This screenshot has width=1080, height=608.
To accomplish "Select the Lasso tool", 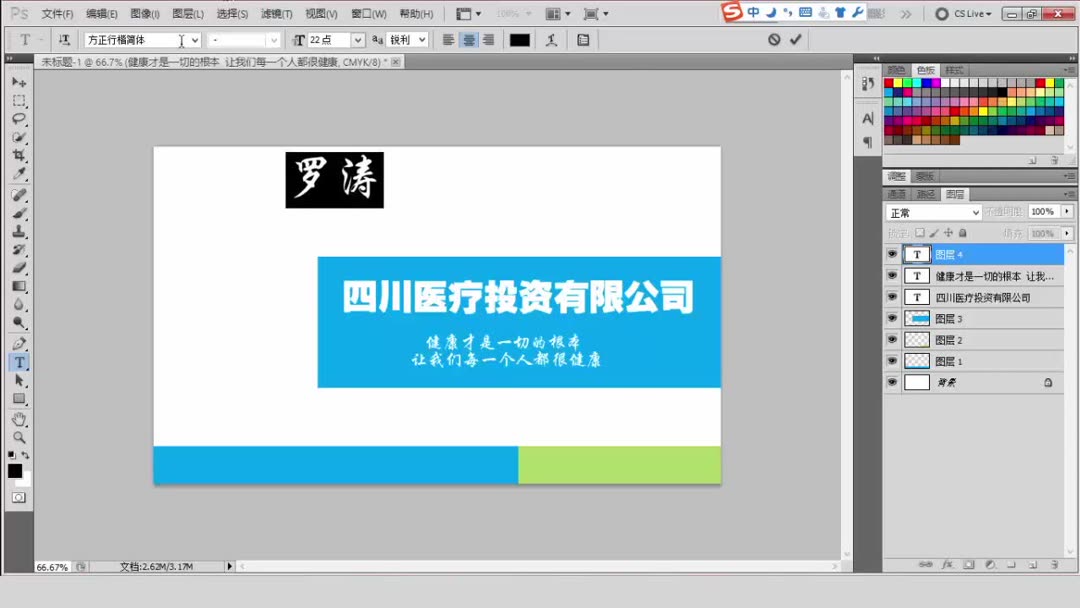I will pos(19,119).
